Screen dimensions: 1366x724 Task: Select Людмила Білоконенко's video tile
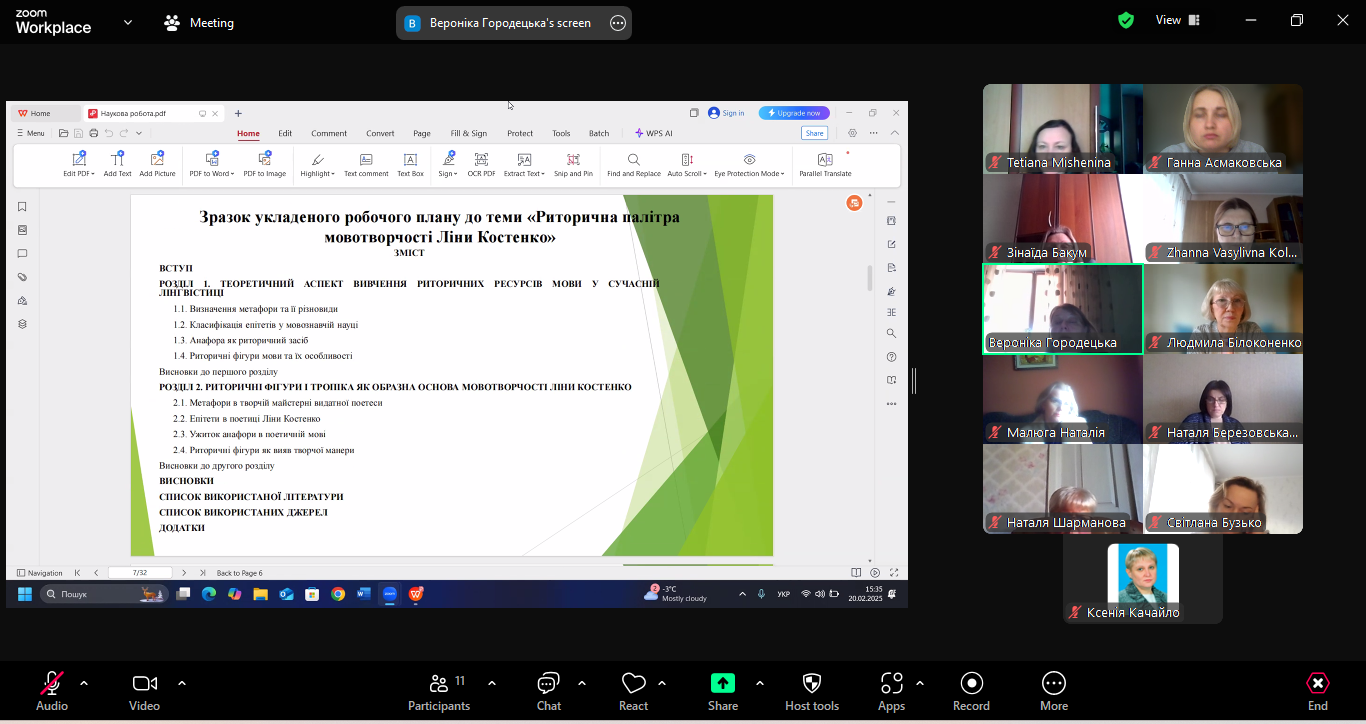coord(1223,309)
